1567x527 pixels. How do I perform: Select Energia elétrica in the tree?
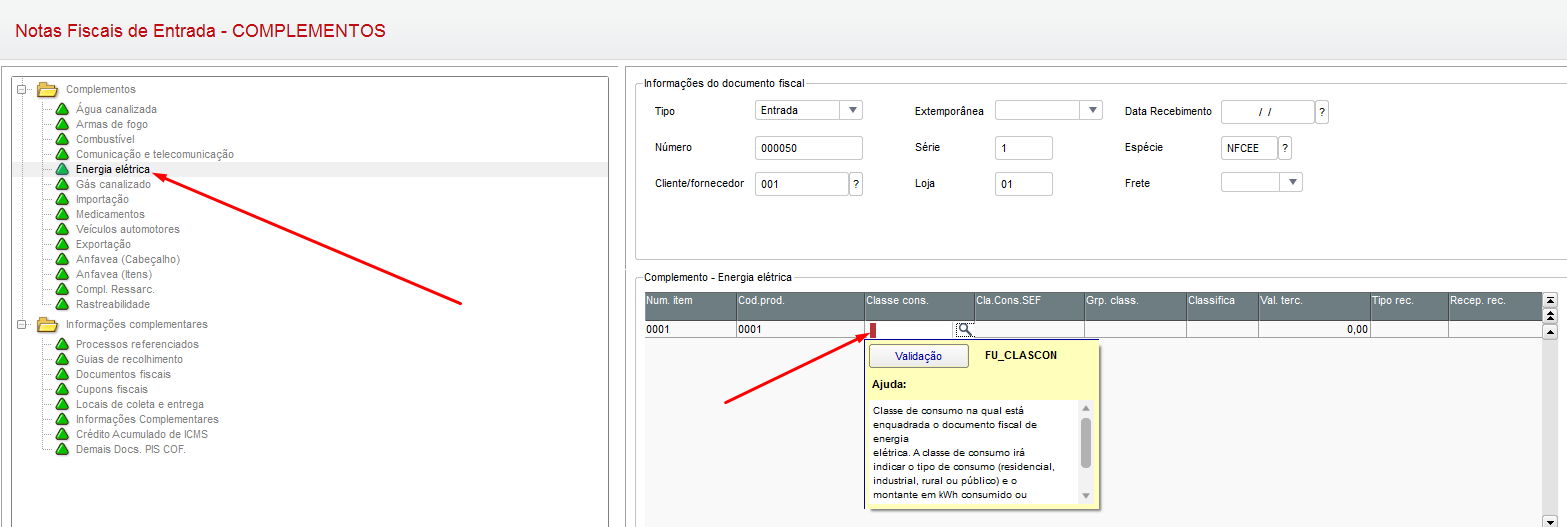pos(113,169)
